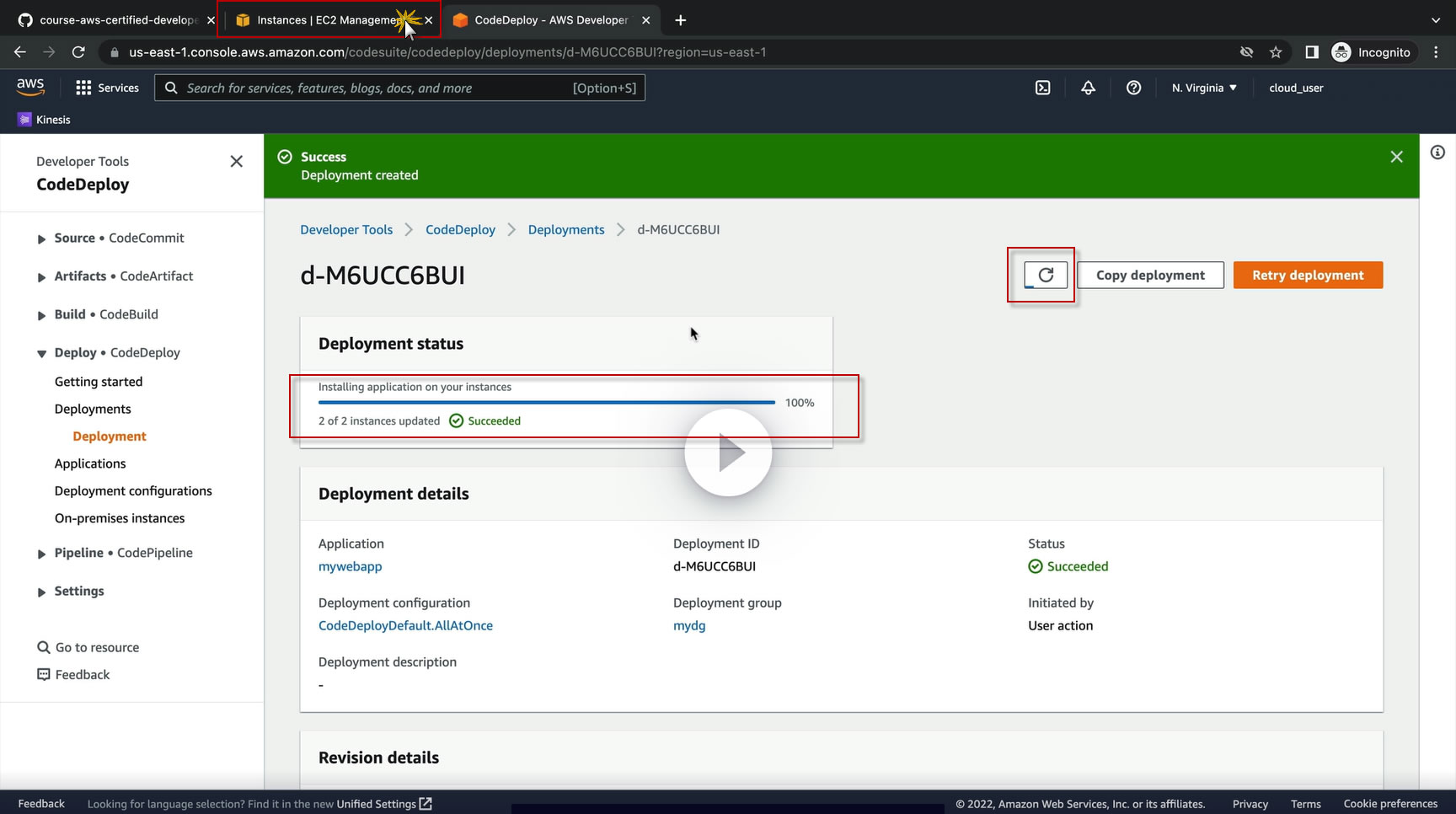Open the mywebapp application link
Viewport: 1456px width, 814px height.
[351, 566]
